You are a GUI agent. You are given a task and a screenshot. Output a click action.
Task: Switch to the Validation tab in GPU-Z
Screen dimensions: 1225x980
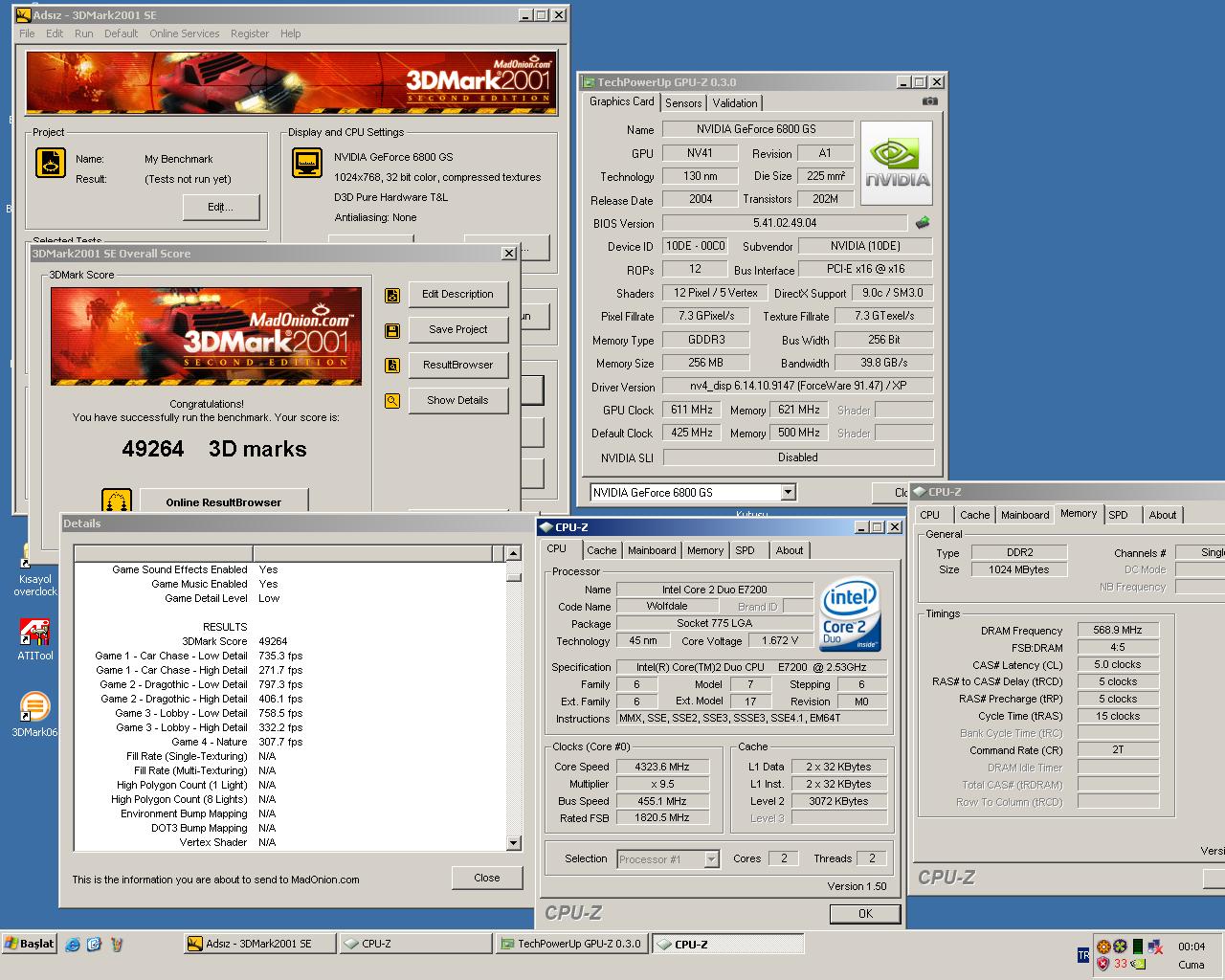pos(735,102)
